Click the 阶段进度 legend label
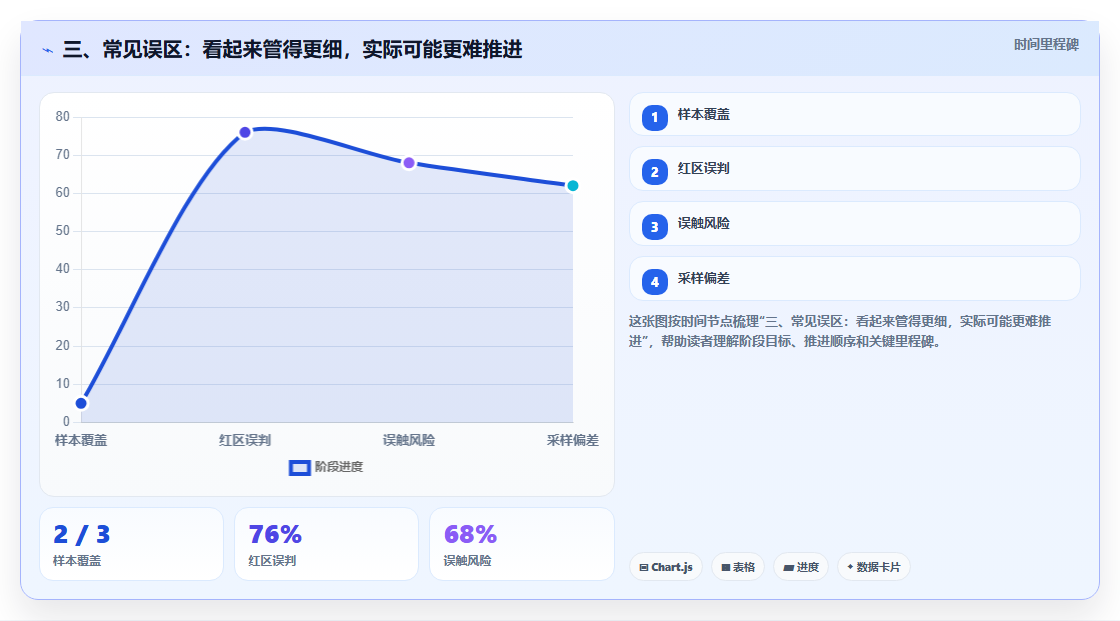This screenshot has width=1120, height=621. click(339, 467)
